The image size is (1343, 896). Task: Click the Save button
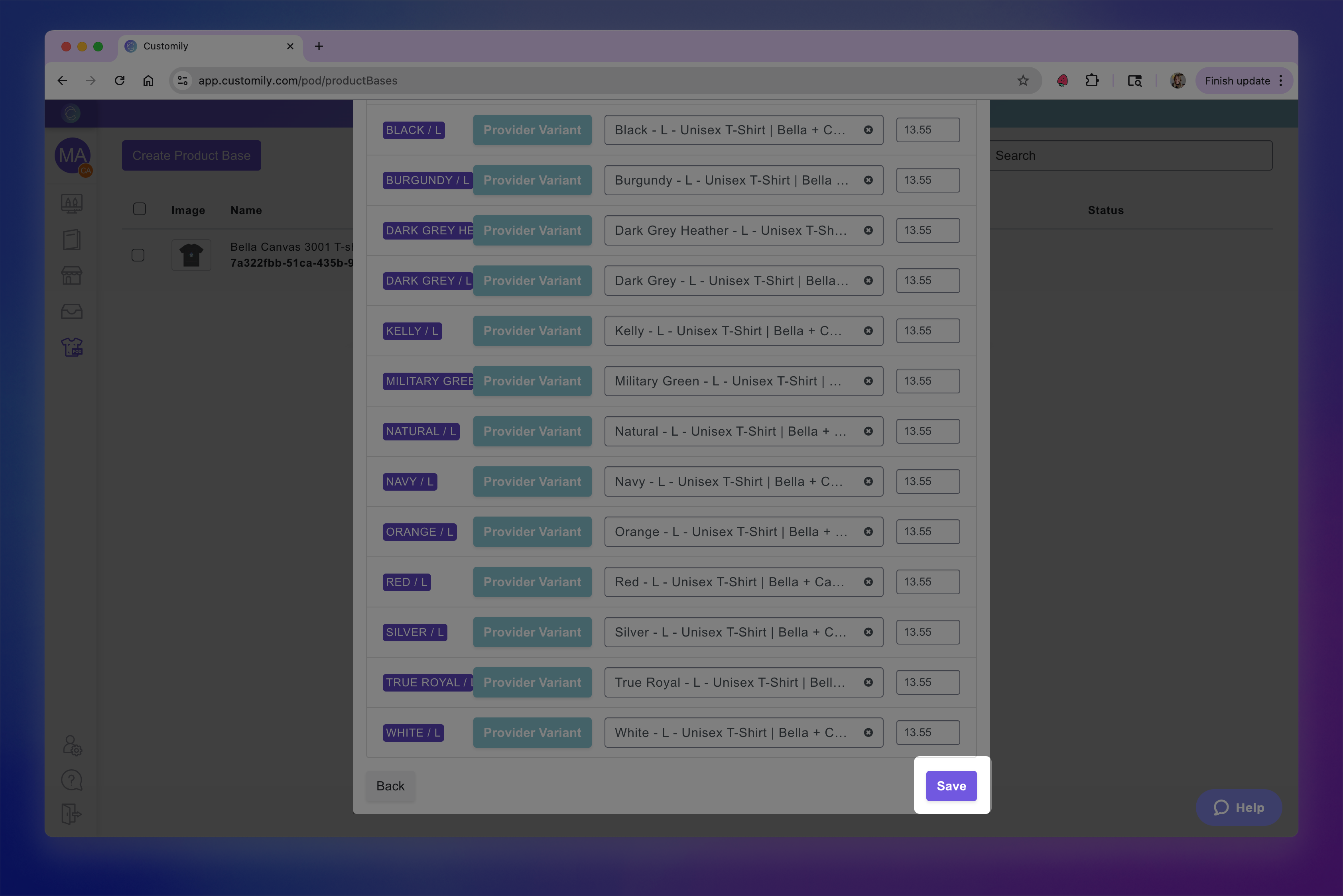click(951, 786)
